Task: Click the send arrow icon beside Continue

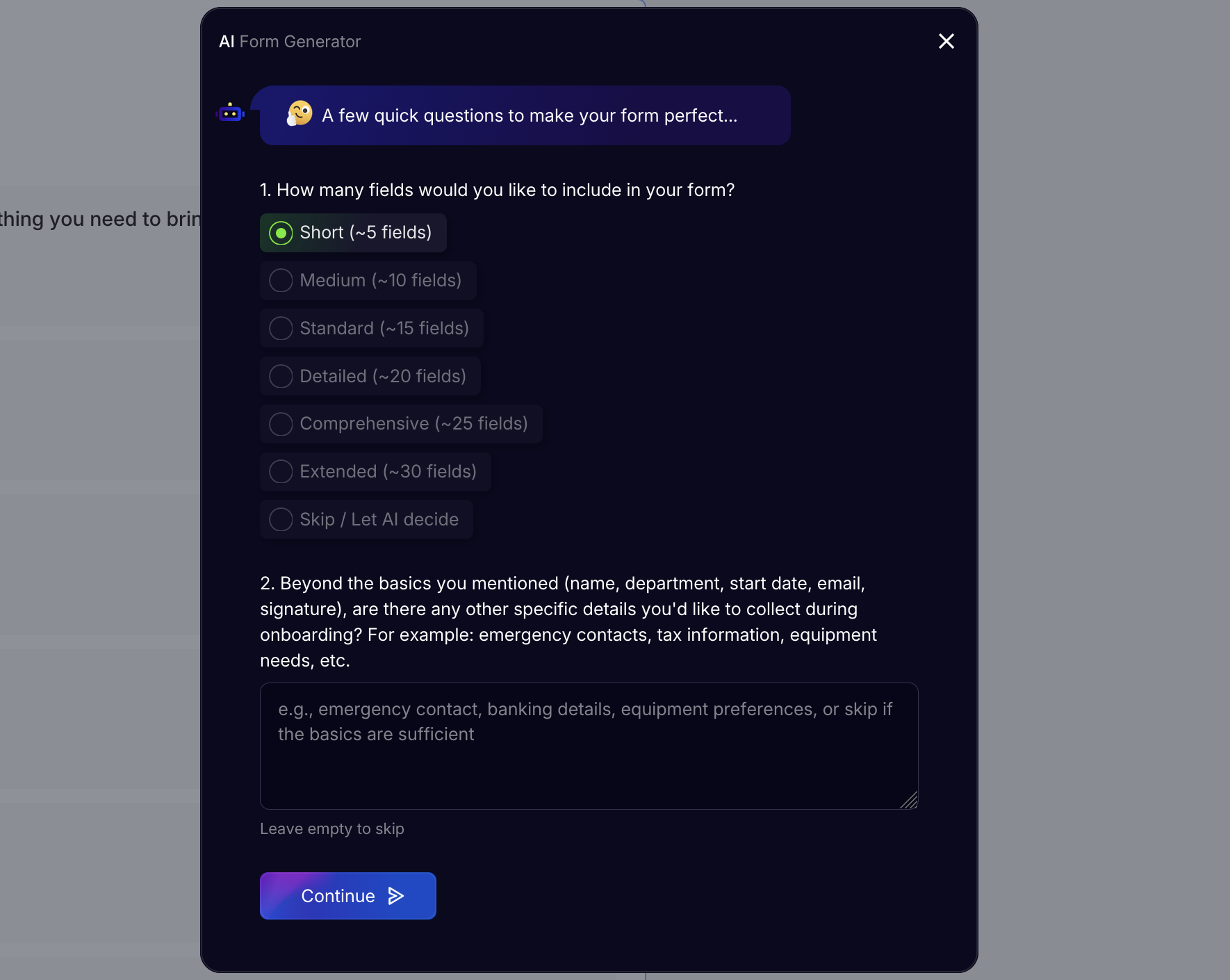Action: [396, 896]
